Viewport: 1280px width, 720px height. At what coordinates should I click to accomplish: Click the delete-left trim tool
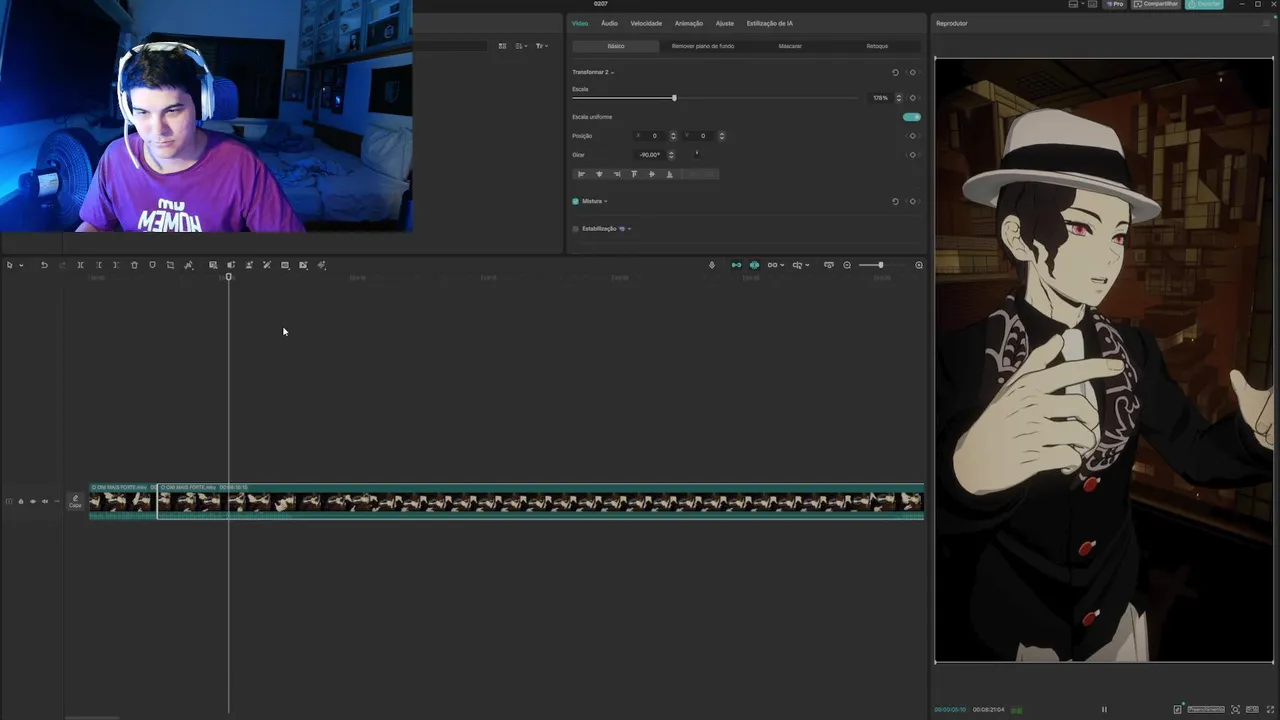click(x=99, y=265)
